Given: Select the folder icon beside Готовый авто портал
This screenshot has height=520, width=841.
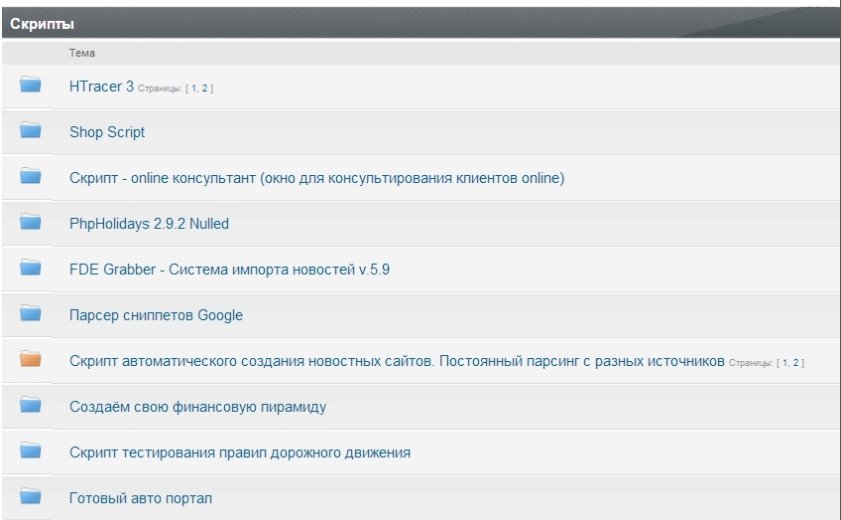Looking at the screenshot, I should tap(30, 497).
